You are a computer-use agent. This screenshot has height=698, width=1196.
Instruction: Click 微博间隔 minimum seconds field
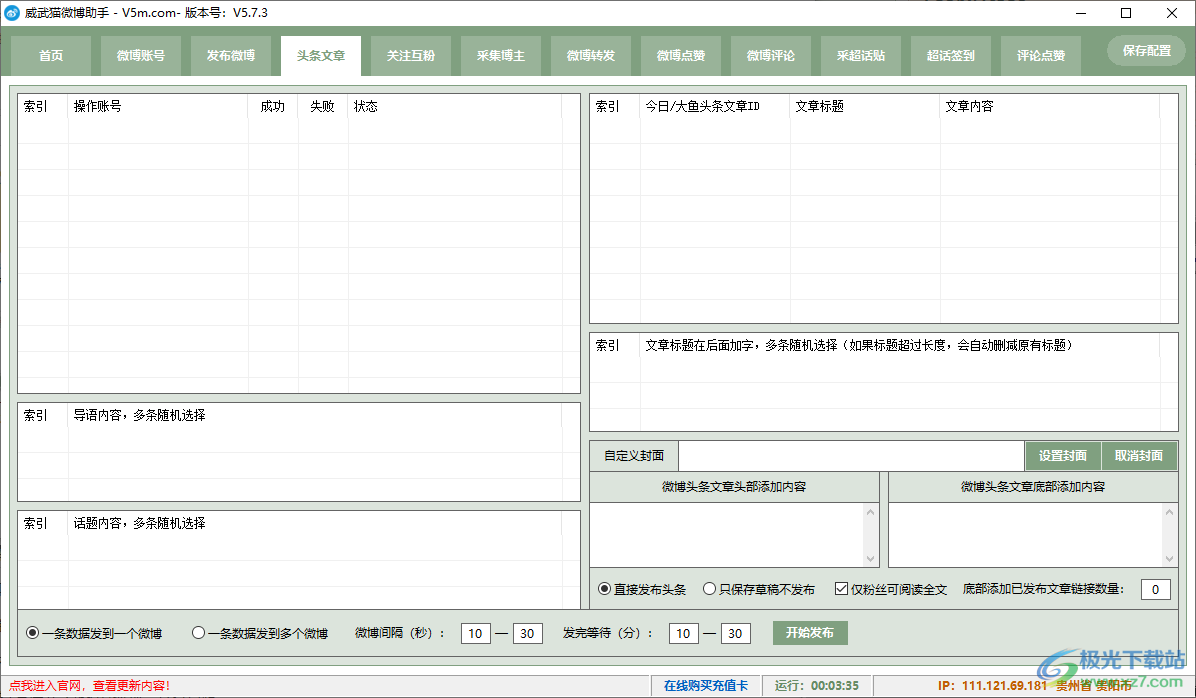[x=475, y=633]
